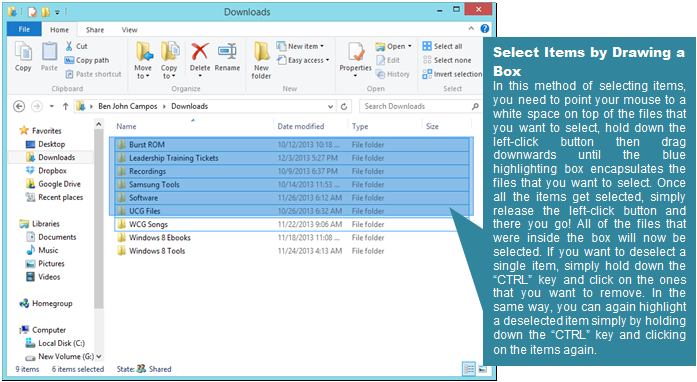
Task: Switch to the Share tab
Action: pyautogui.click(x=95, y=30)
